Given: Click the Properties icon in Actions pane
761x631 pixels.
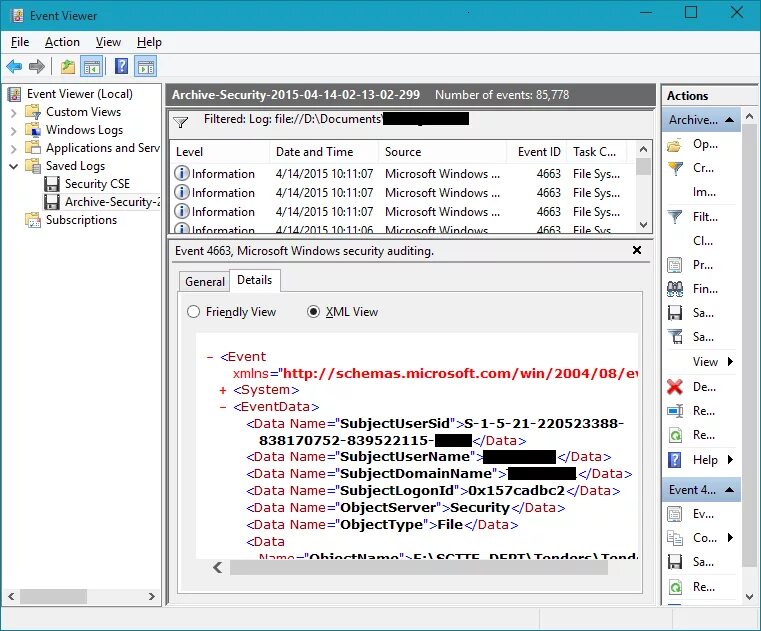Looking at the screenshot, I should (x=675, y=265).
